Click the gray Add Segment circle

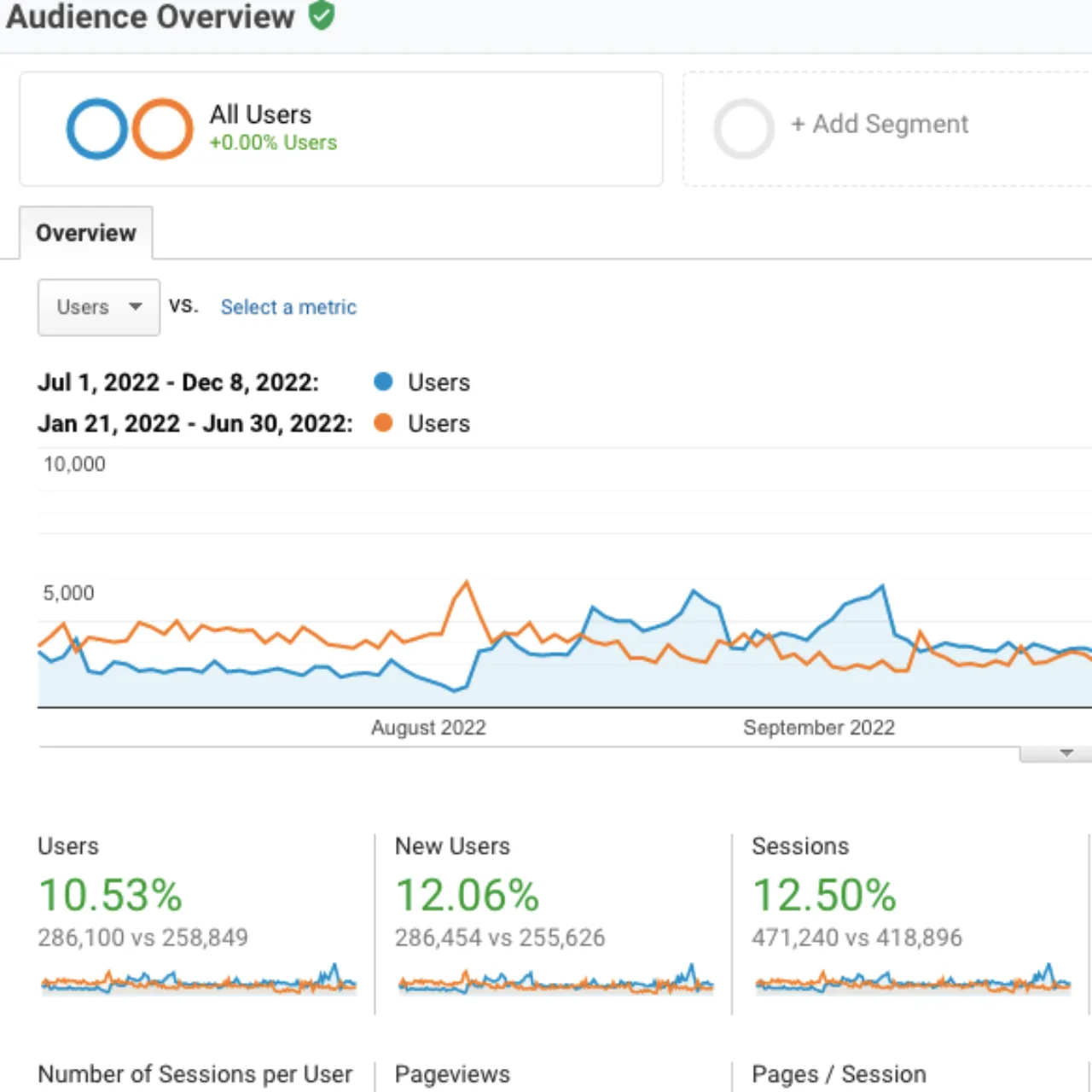click(744, 129)
